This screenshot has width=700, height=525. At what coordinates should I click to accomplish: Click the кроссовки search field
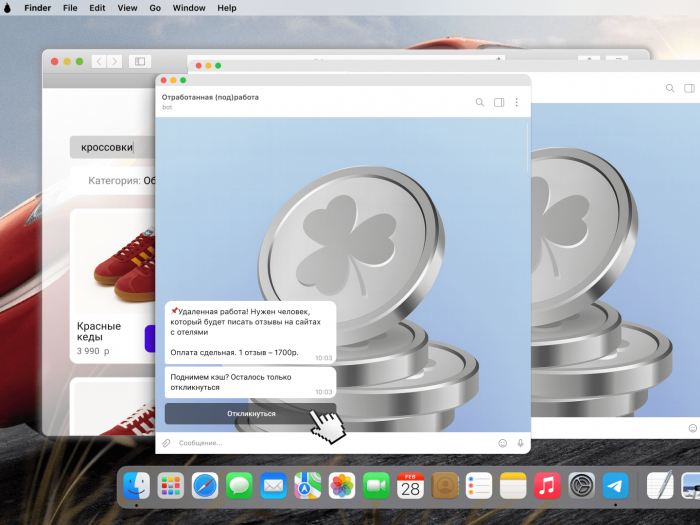(x=112, y=147)
